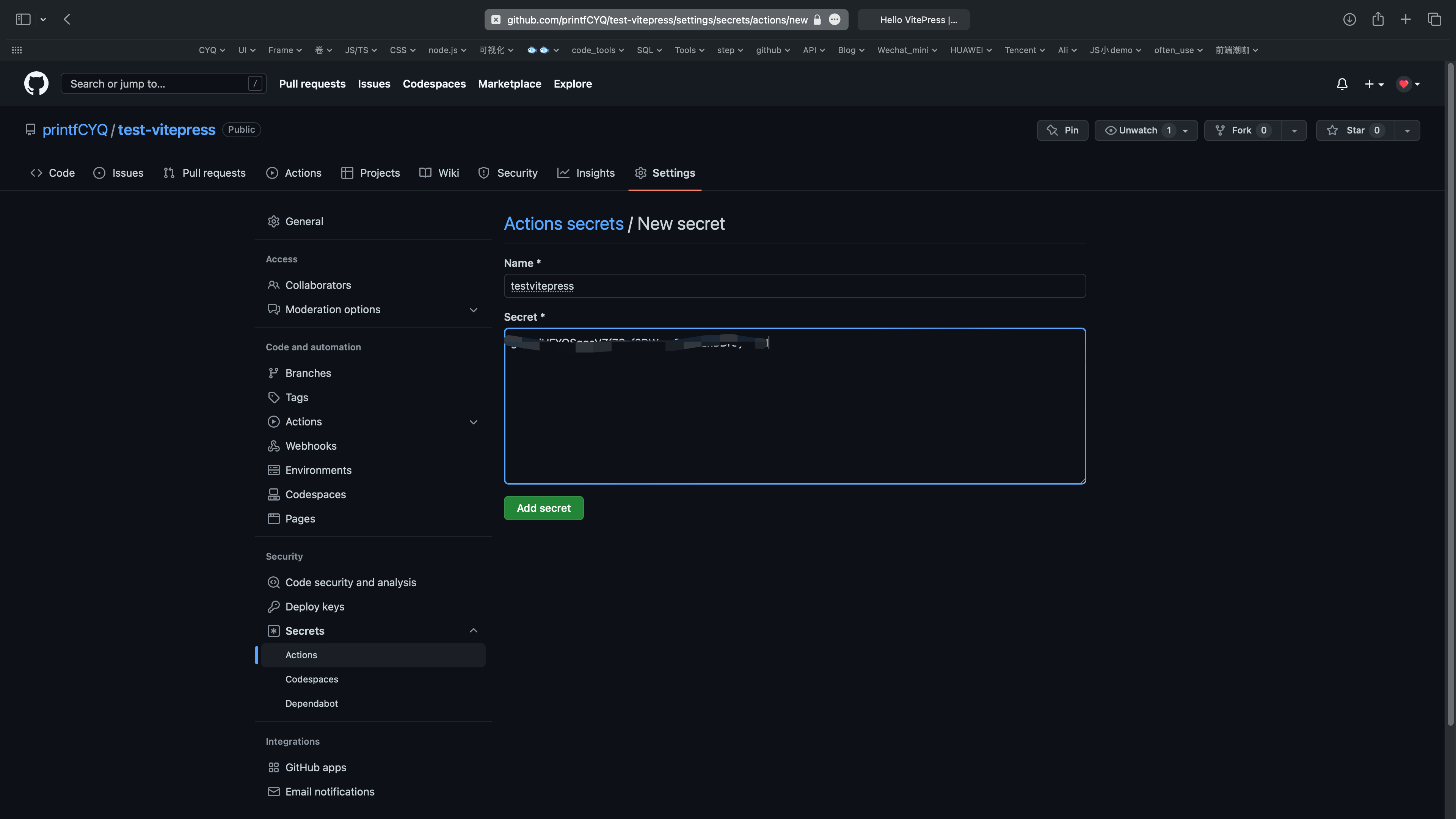Go back with the browser back arrow
The height and width of the screenshot is (819, 1456).
click(x=67, y=20)
